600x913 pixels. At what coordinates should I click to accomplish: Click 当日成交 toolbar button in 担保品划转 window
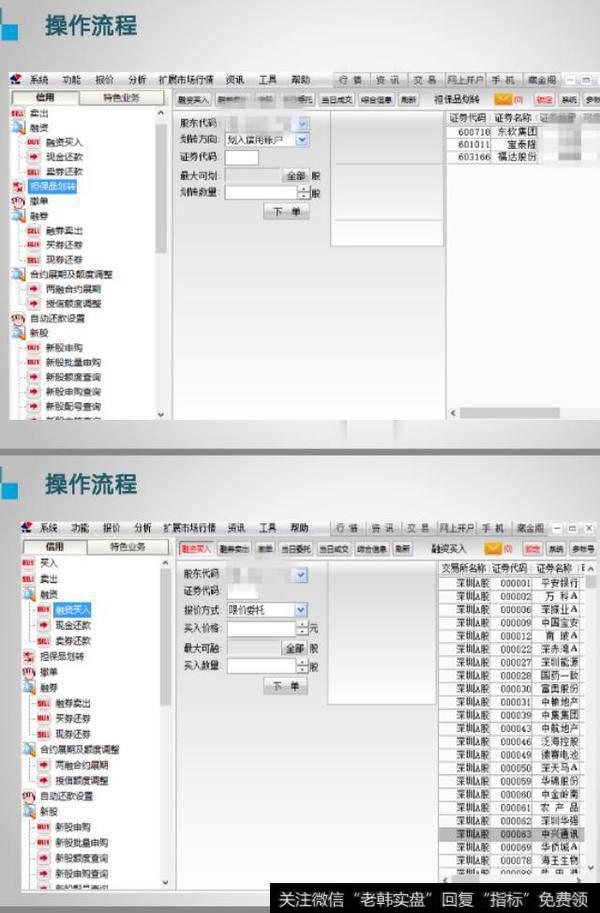coord(337,100)
